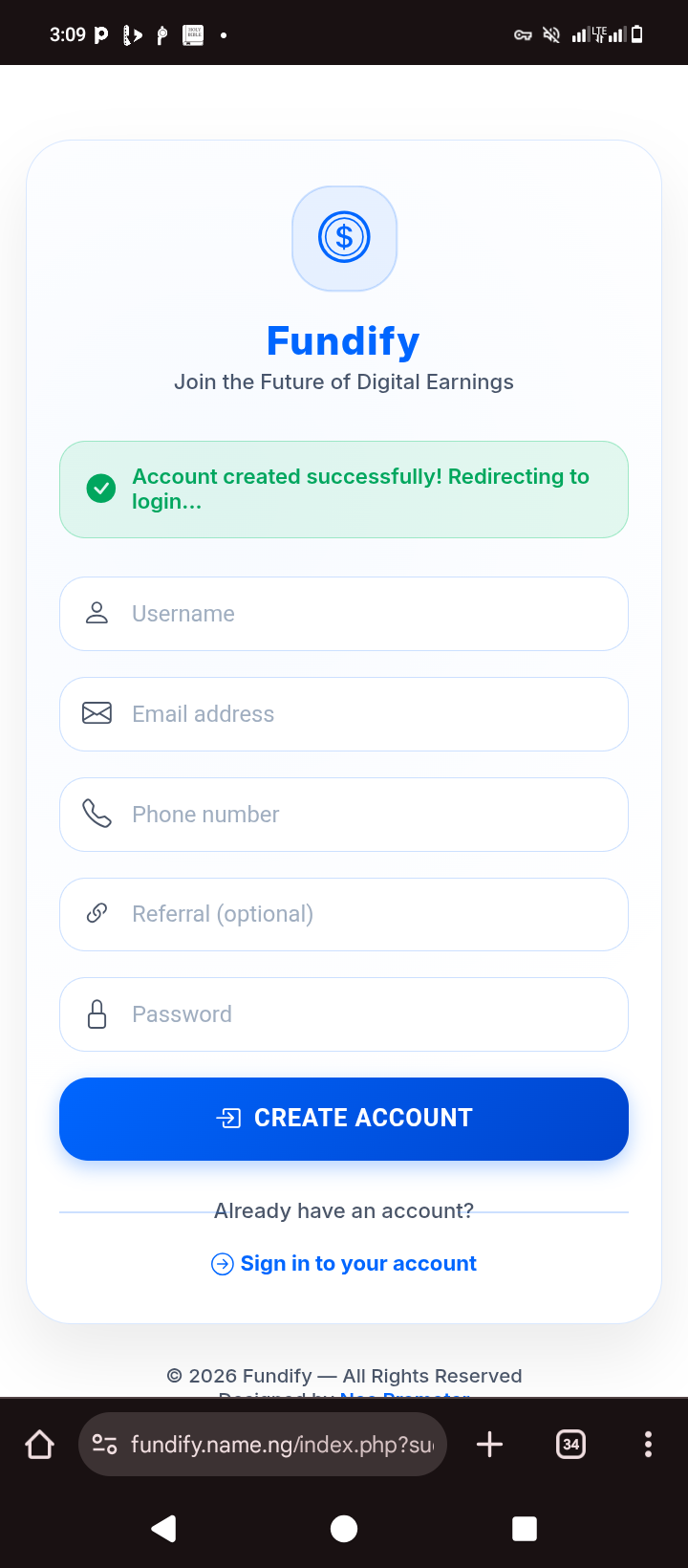The image size is (688, 1568).
Task: Follow the Sign in to your account link
Action: [x=357, y=1264]
